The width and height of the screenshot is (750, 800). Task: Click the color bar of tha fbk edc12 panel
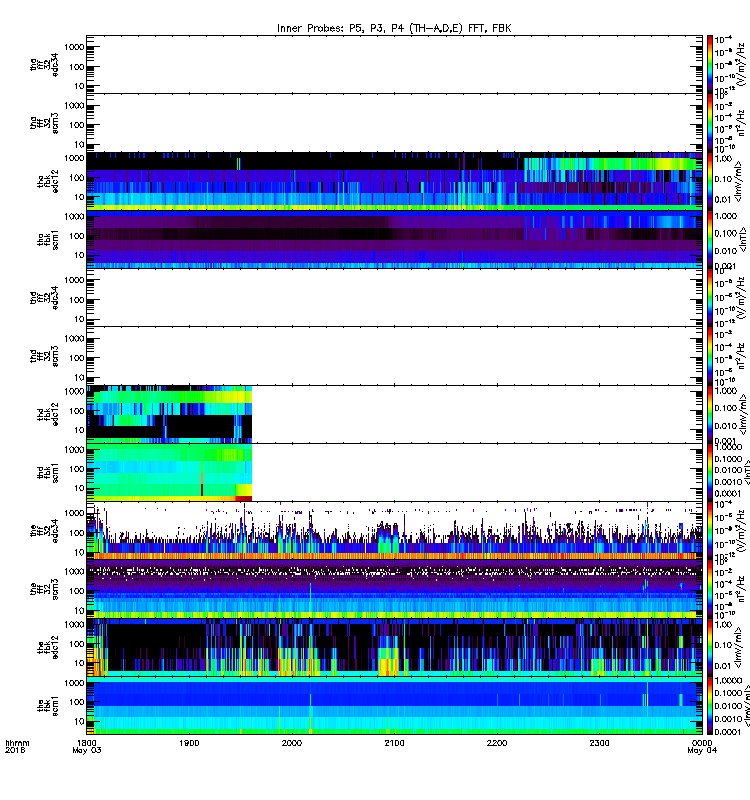709,181
